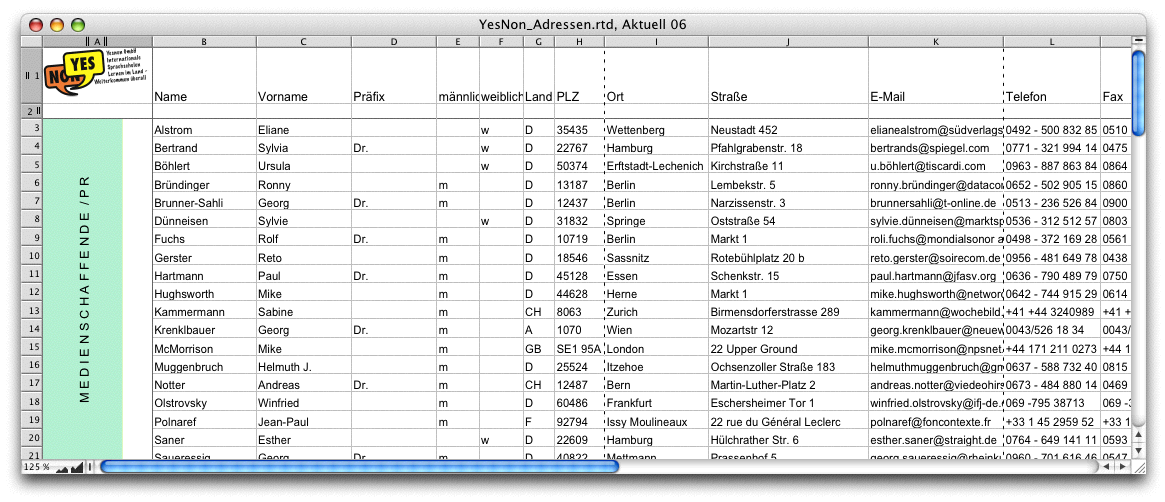Screen dimensions: 1165x502
Task: Click the horizontal scrollbar's left arrow
Action: pyautogui.click(x=1106, y=467)
